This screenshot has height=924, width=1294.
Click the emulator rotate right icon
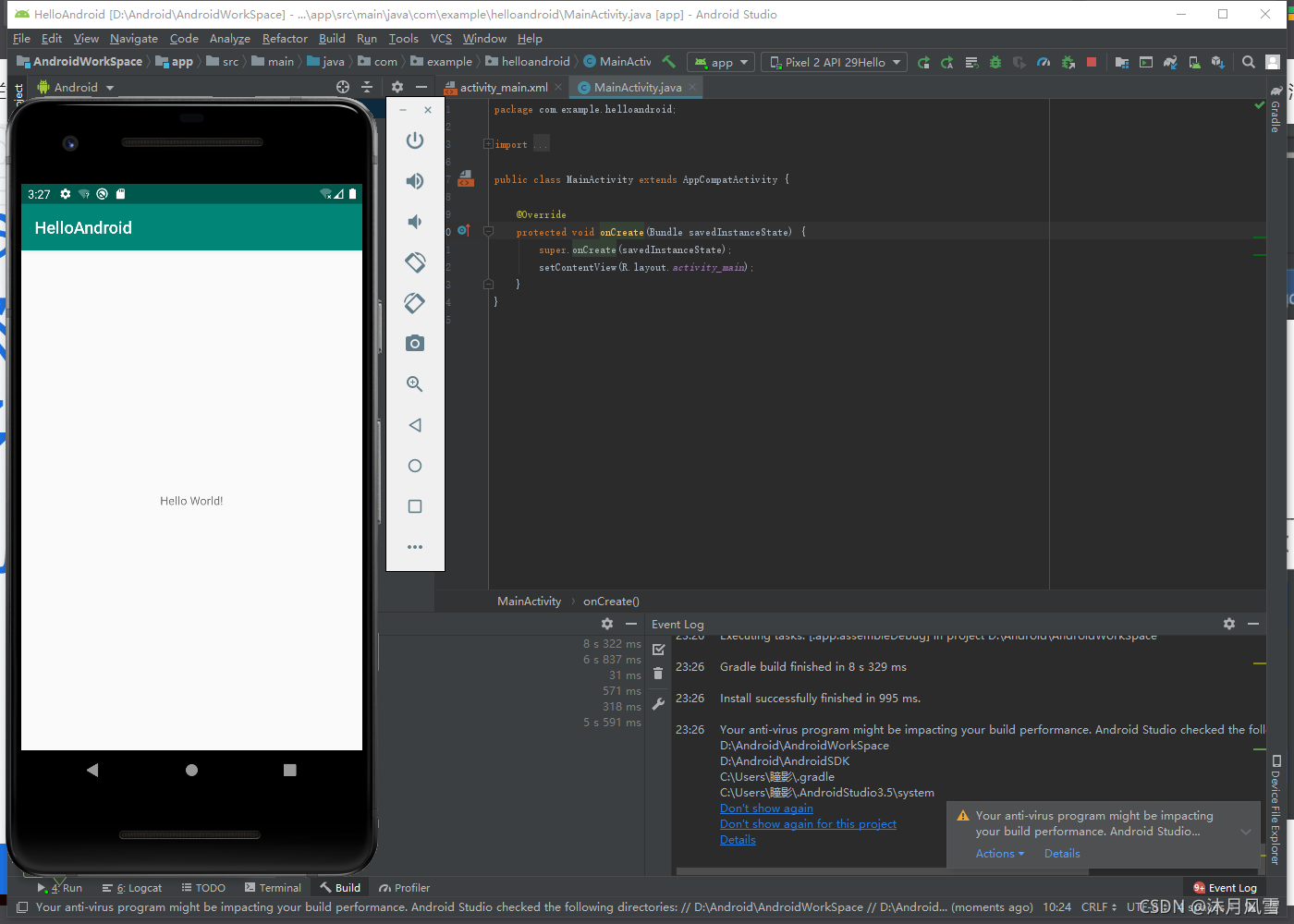tap(415, 303)
